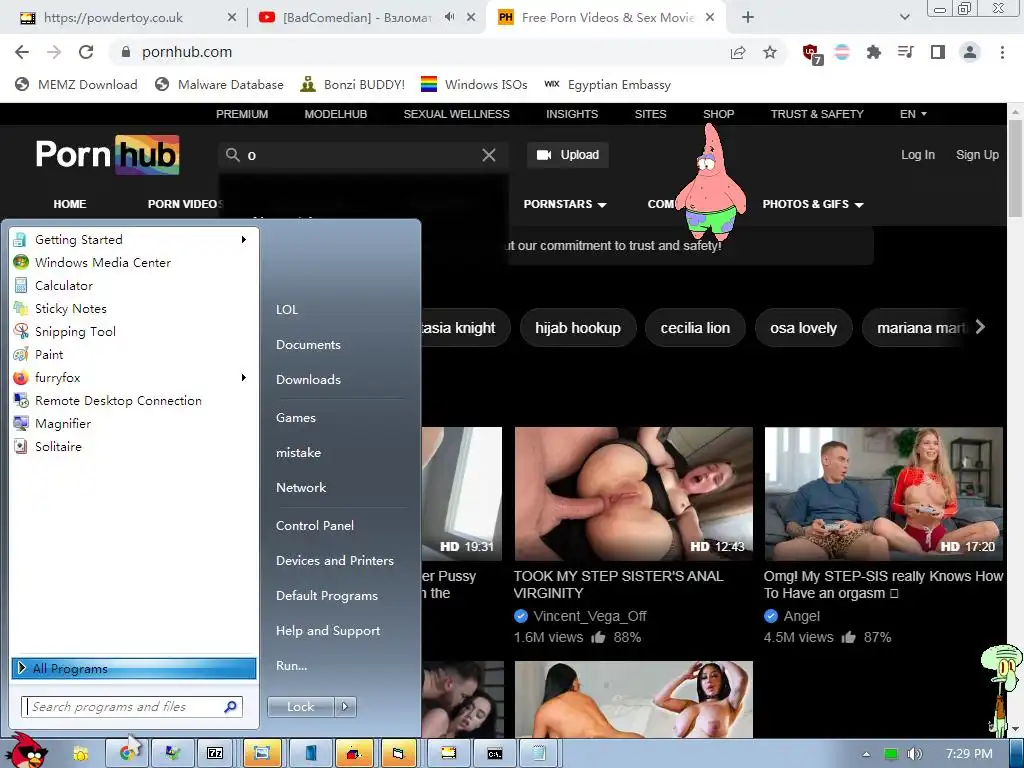
Task: Open the Malware Database bookmark
Action: (219, 84)
